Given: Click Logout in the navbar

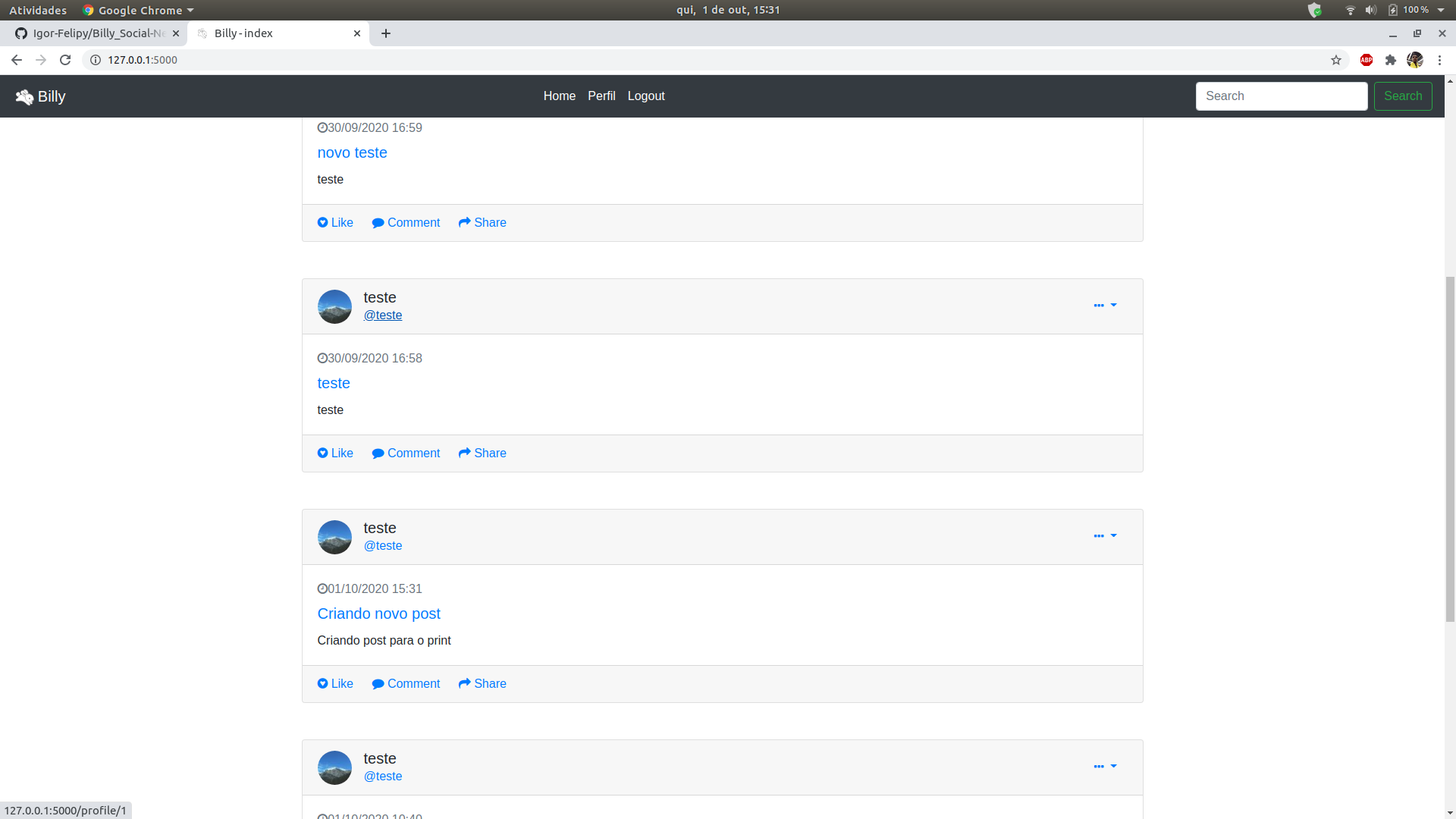Looking at the screenshot, I should (x=646, y=96).
